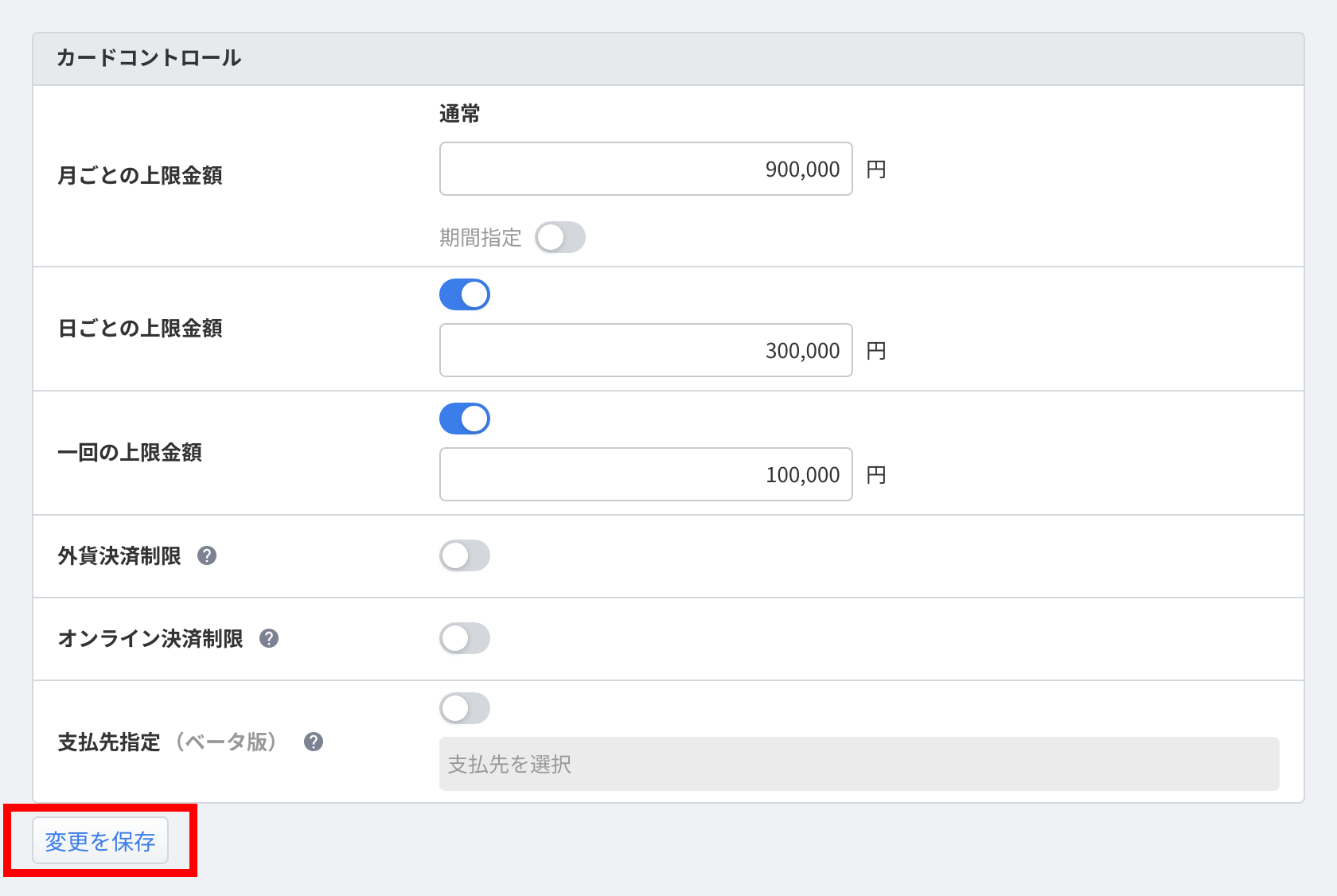Click the カードコントロール section header
This screenshot has width=1337, height=896.
pyautogui.click(x=149, y=58)
